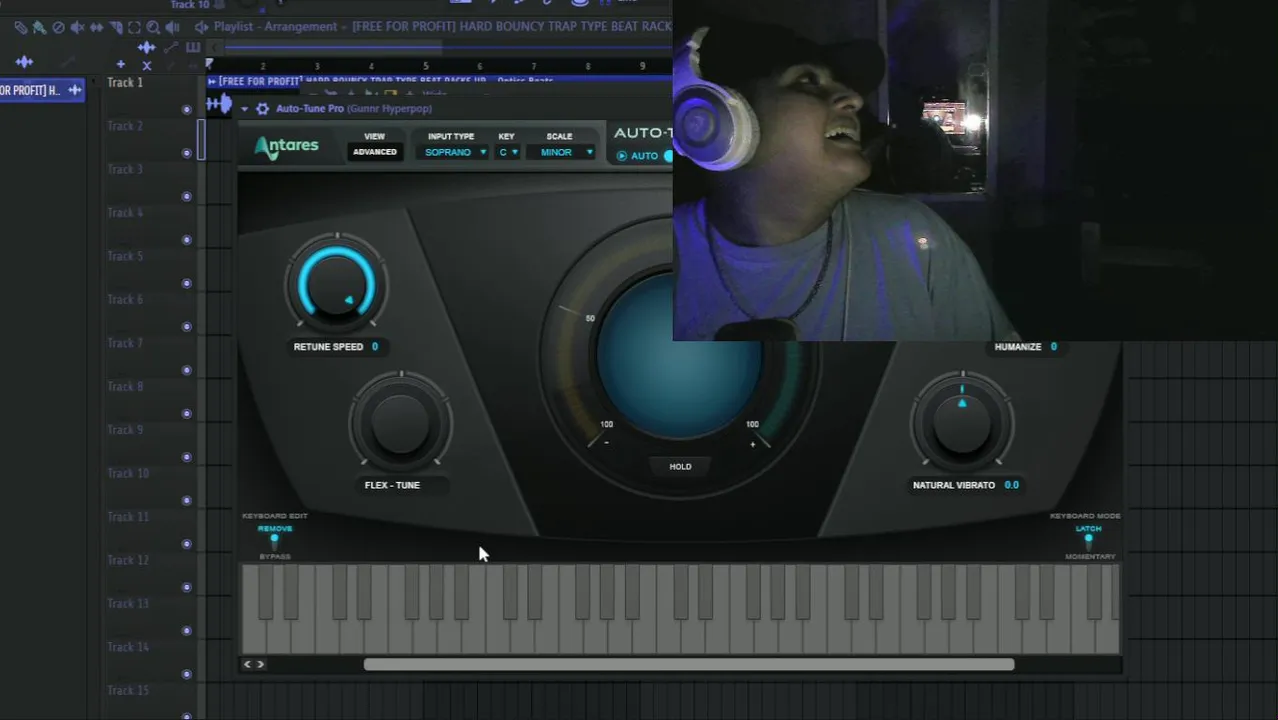The height and width of the screenshot is (720, 1278).
Task: Select the Mute tool in playlist toolbar
Action: tap(77, 28)
